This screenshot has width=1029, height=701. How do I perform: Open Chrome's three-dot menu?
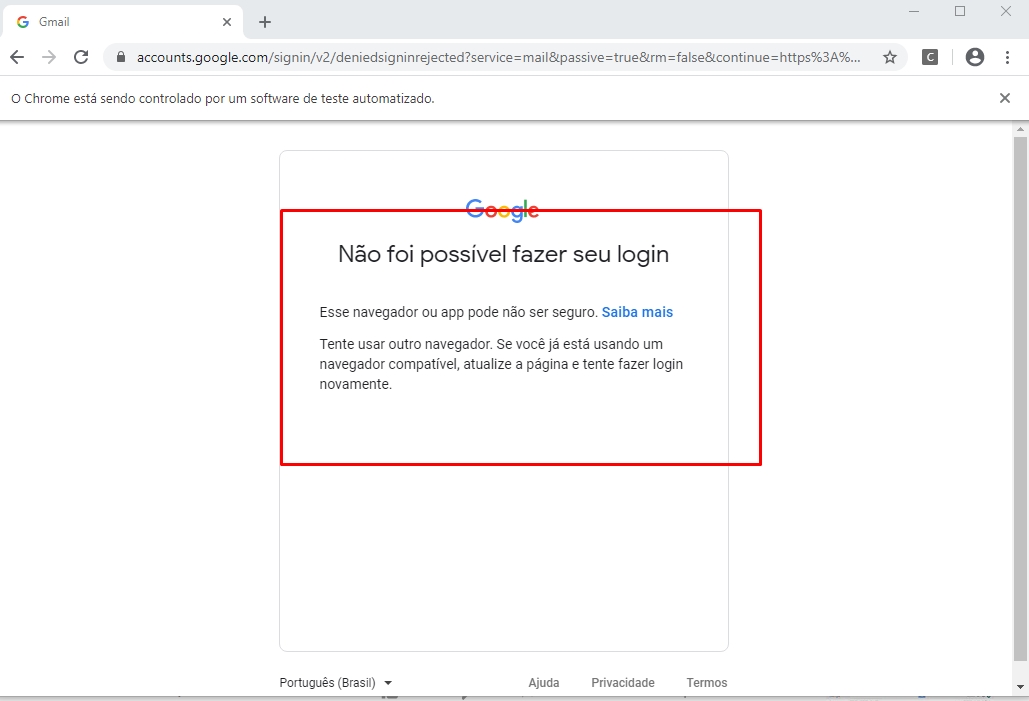click(x=1007, y=57)
